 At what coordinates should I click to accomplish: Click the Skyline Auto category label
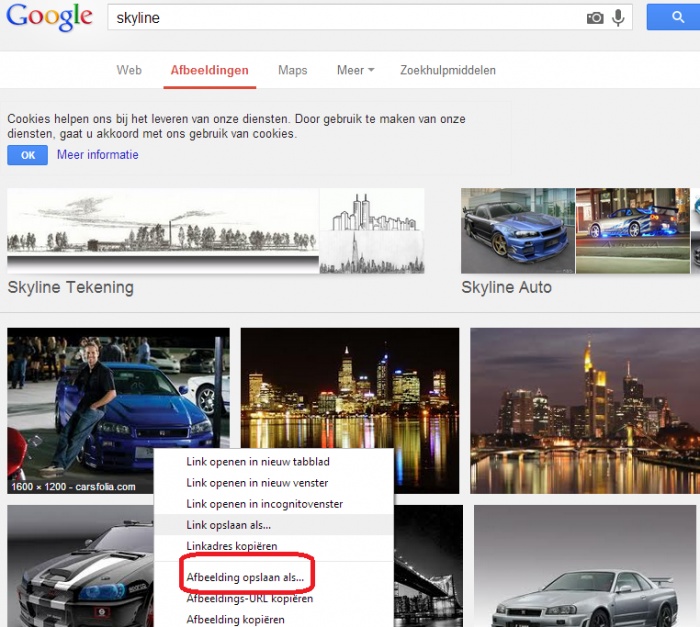[x=506, y=287]
